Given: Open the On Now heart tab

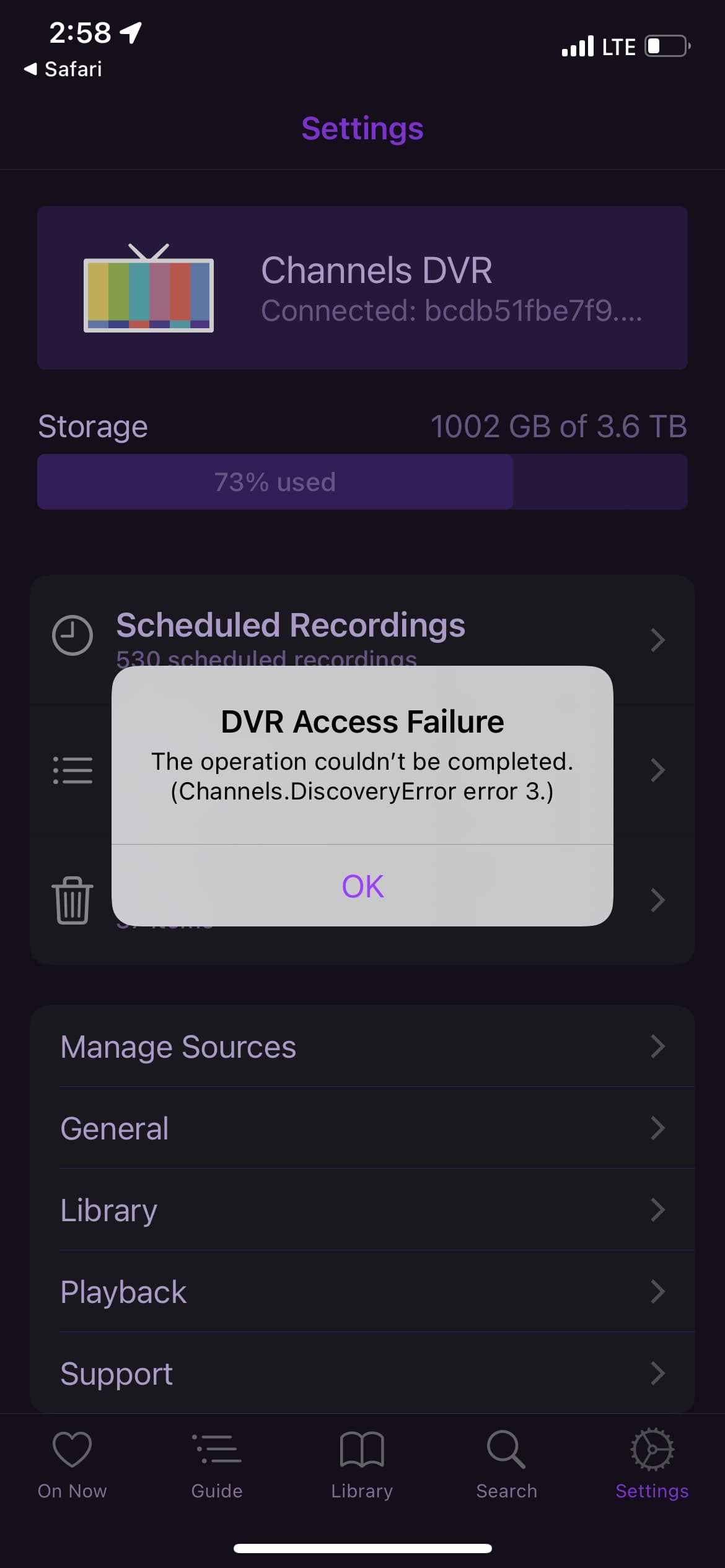Looking at the screenshot, I should [72, 1465].
